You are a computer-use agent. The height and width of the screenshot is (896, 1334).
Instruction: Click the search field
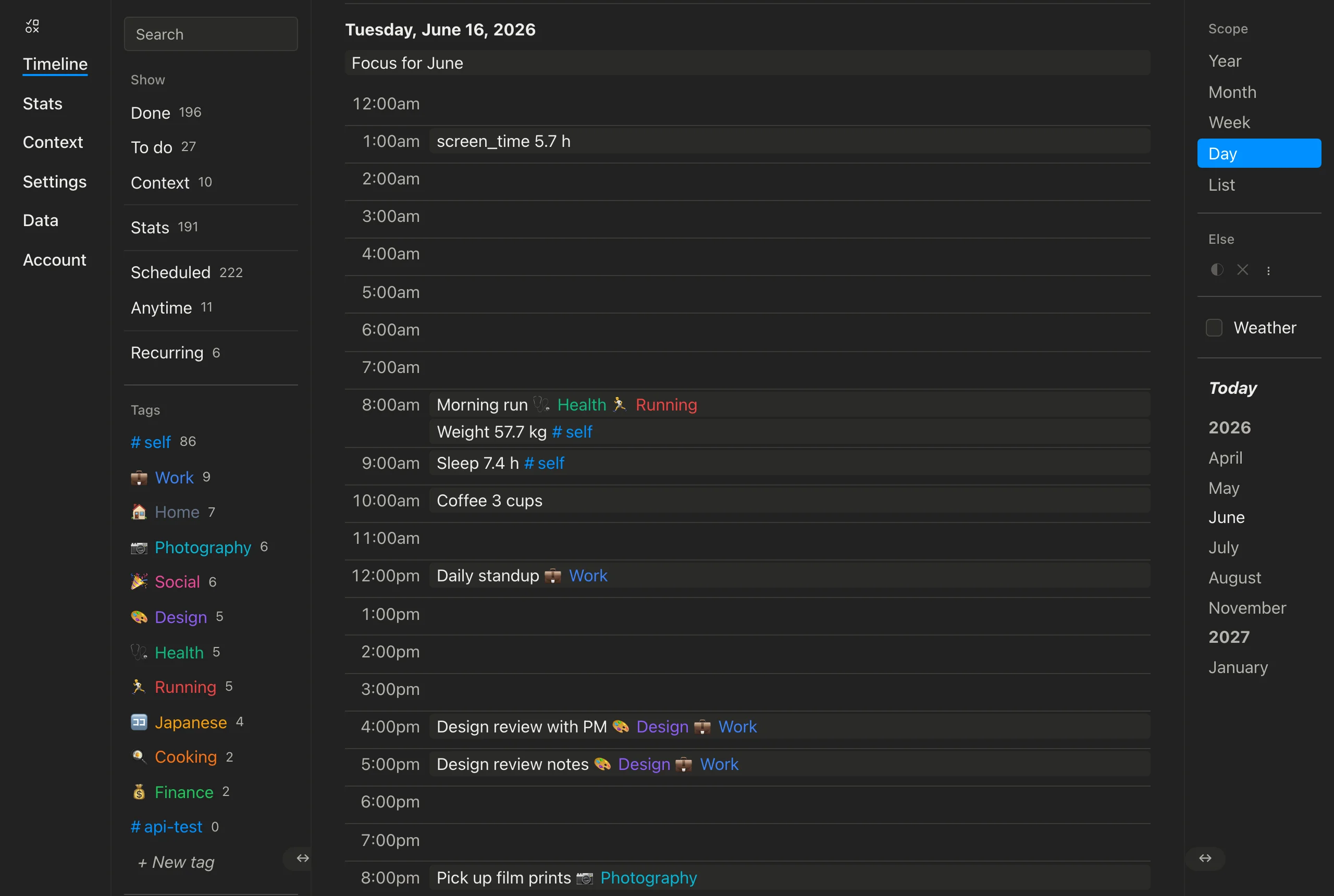pos(211,34)
